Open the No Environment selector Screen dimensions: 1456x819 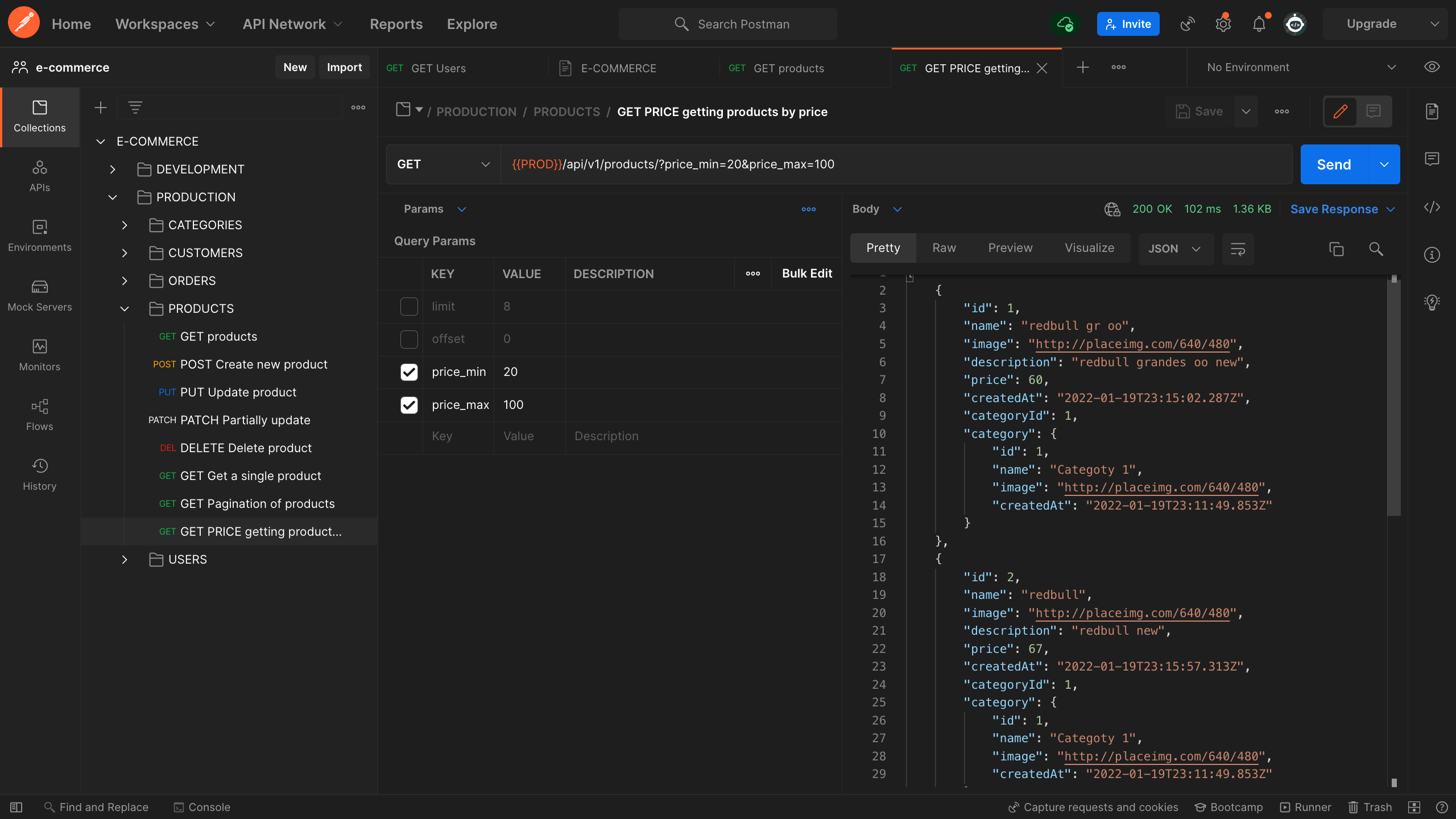pos(1301,67)
